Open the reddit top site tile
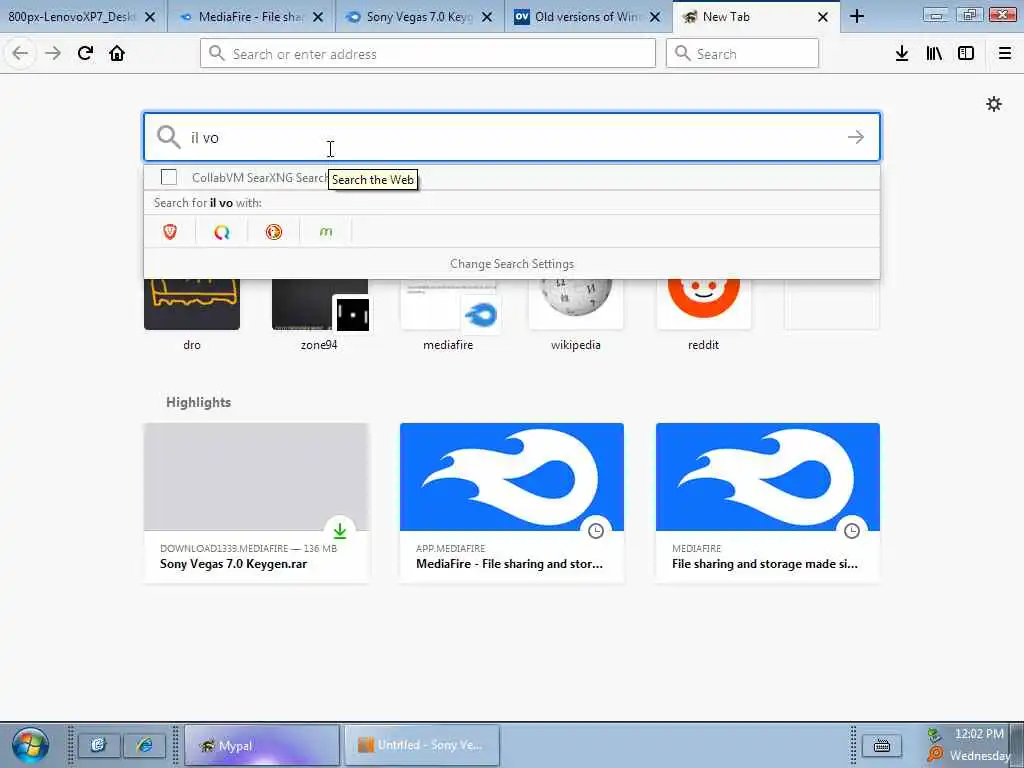Screen dimensions: 1024x768 point(703,316)
